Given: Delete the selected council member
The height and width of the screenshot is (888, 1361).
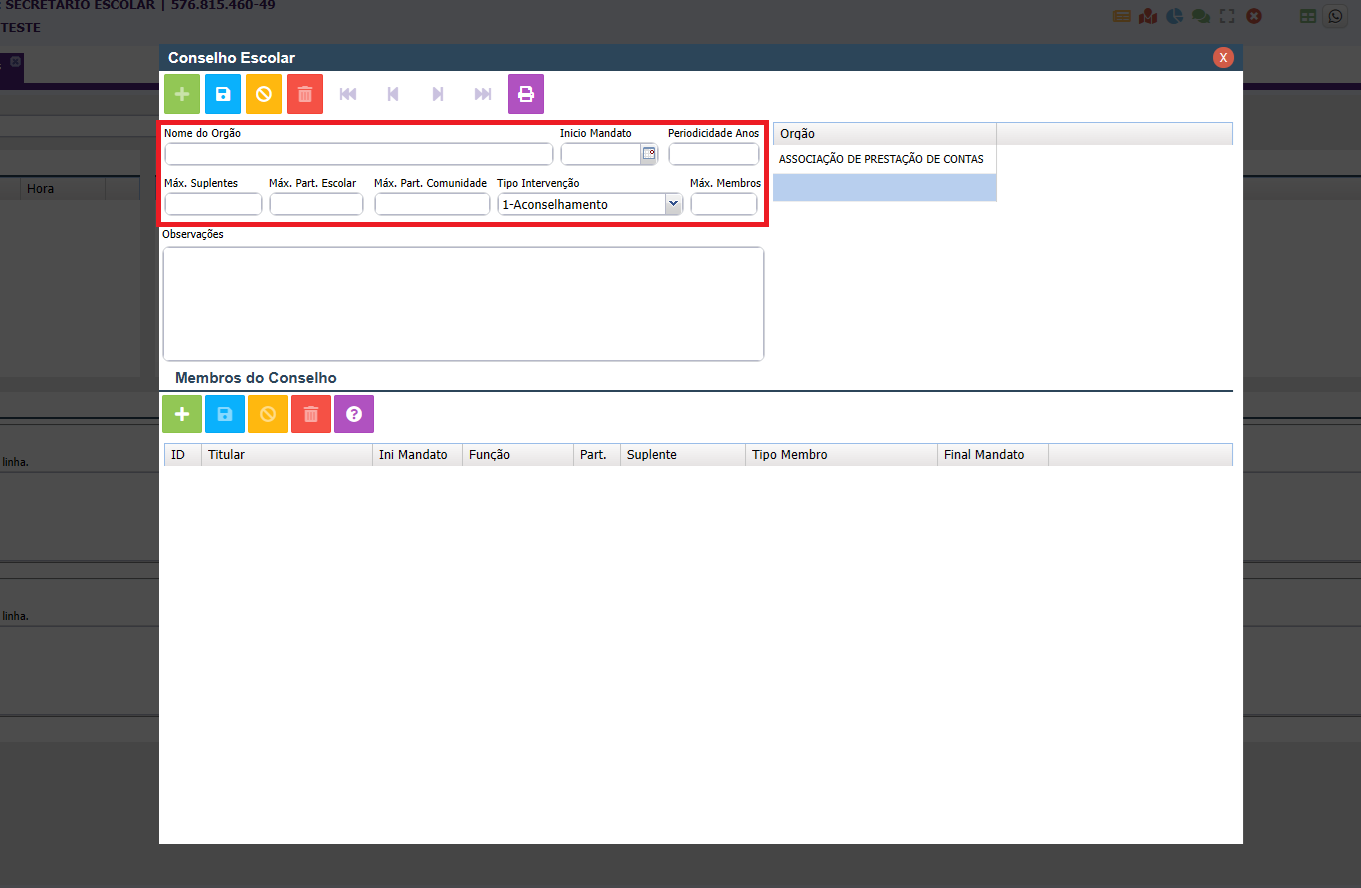Looking at the screenshot, I should 311,414.
